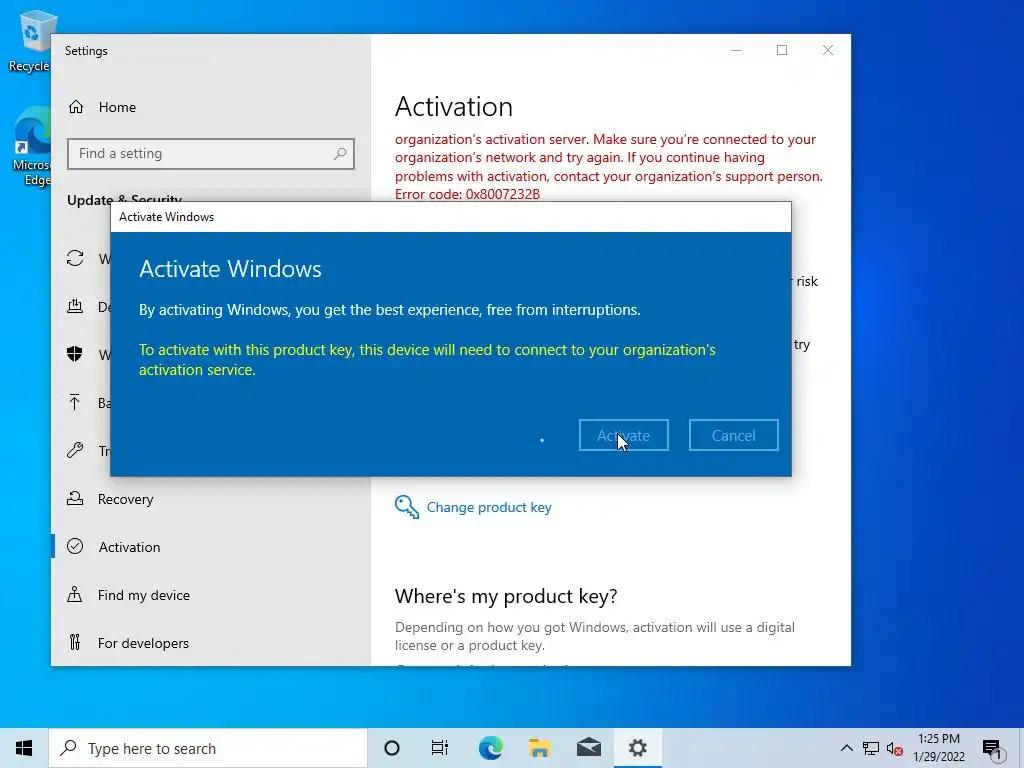Click the Activation checkmark circle icon

coord(75,547)
